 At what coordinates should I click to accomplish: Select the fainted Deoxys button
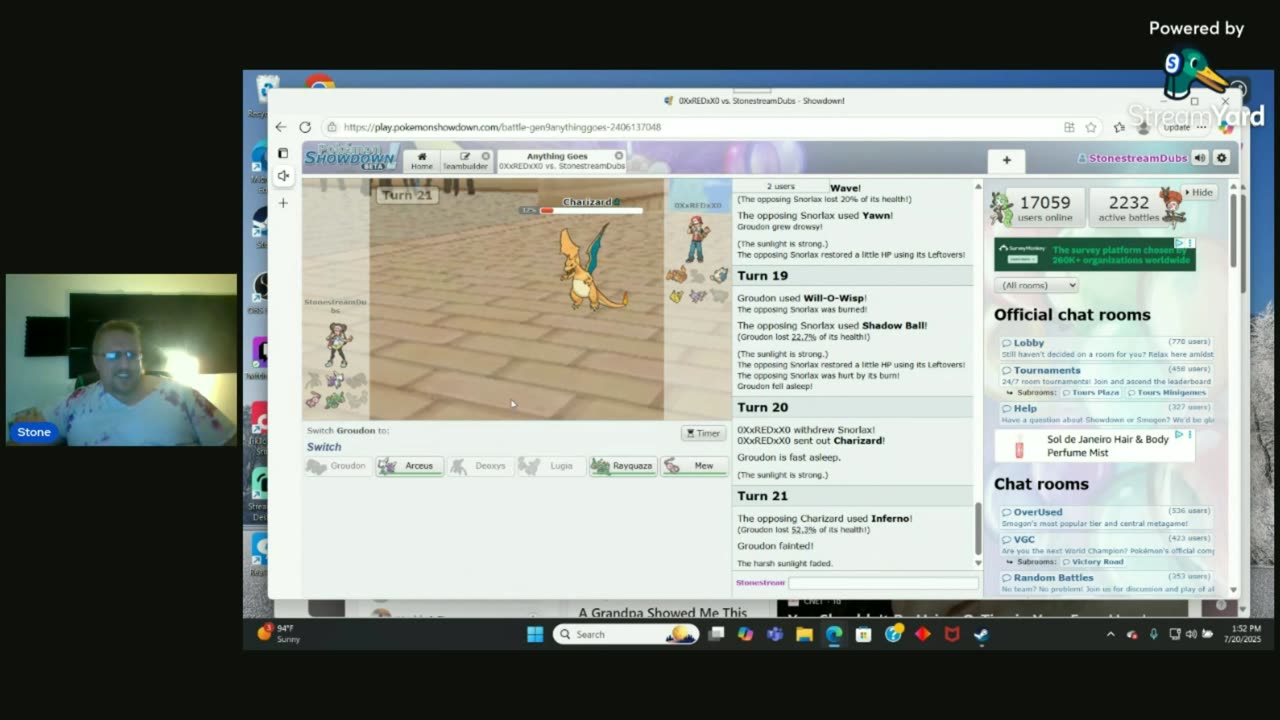point(481,466)
